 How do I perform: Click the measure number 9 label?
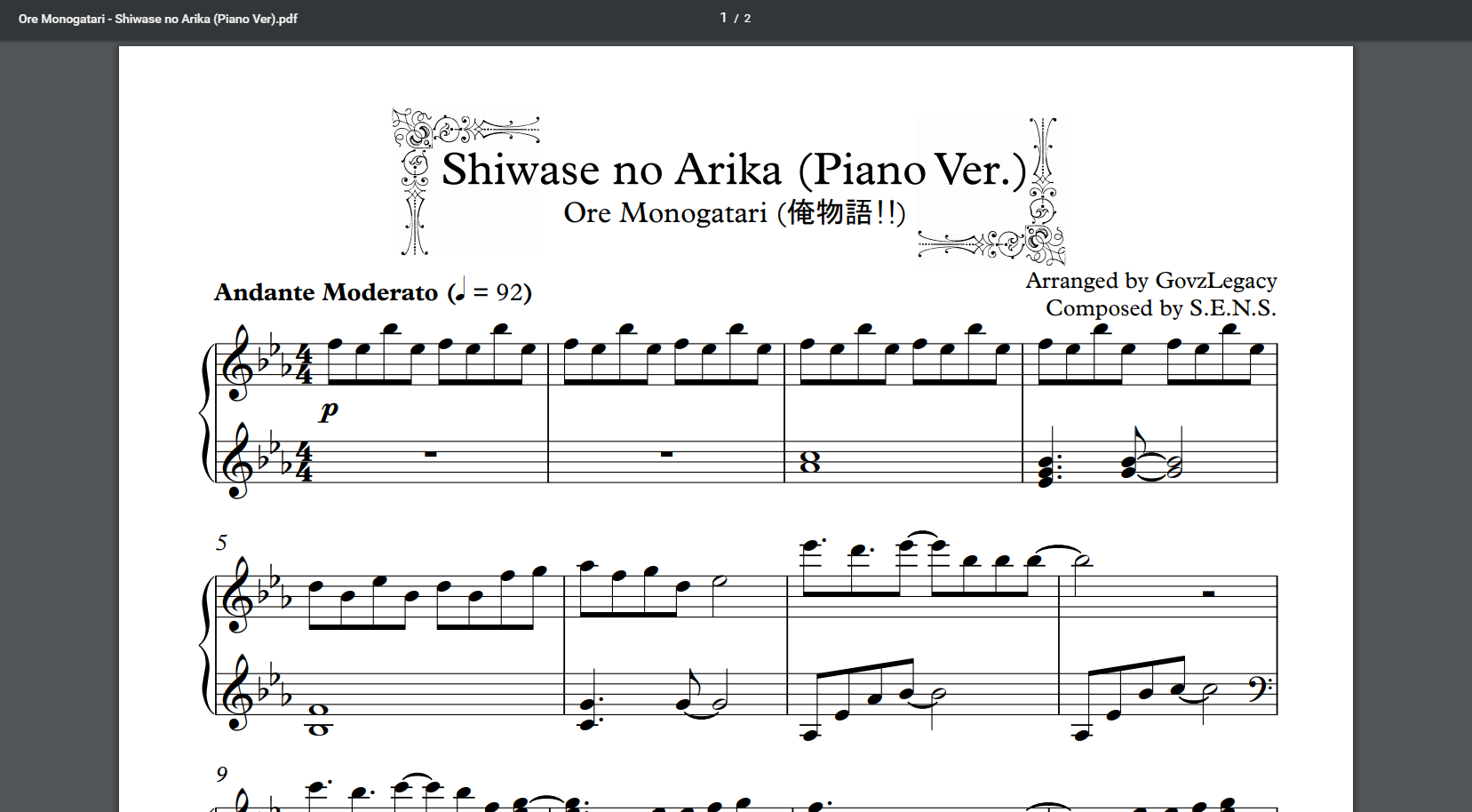point(221,775)
